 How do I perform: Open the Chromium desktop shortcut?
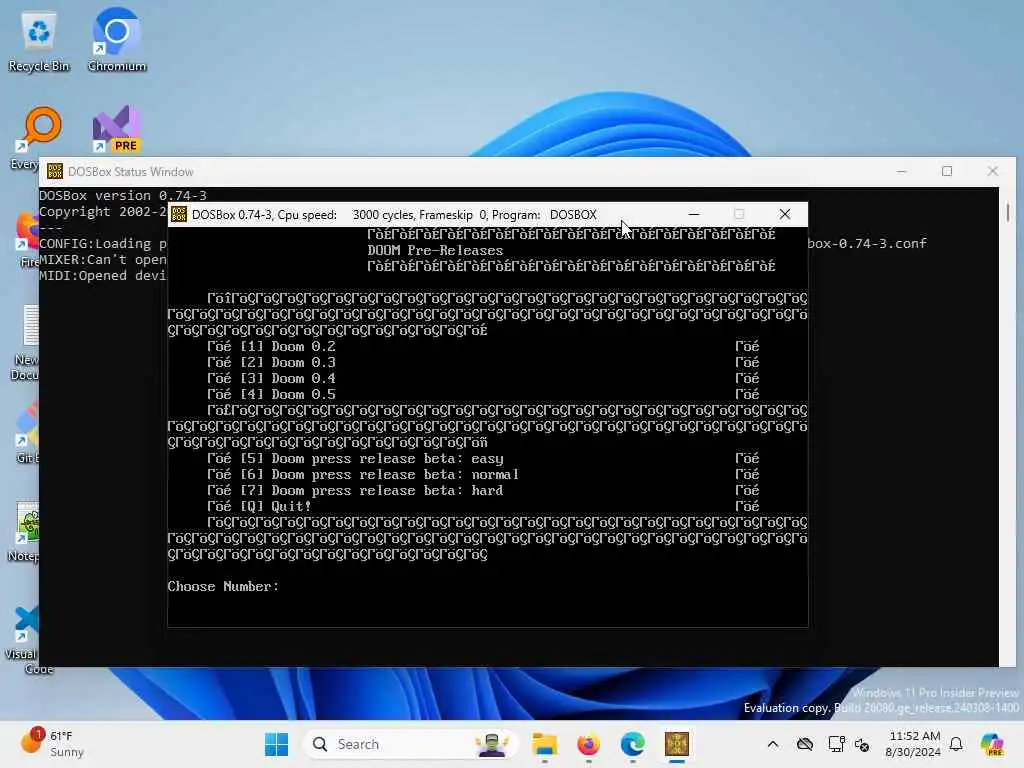116,40
